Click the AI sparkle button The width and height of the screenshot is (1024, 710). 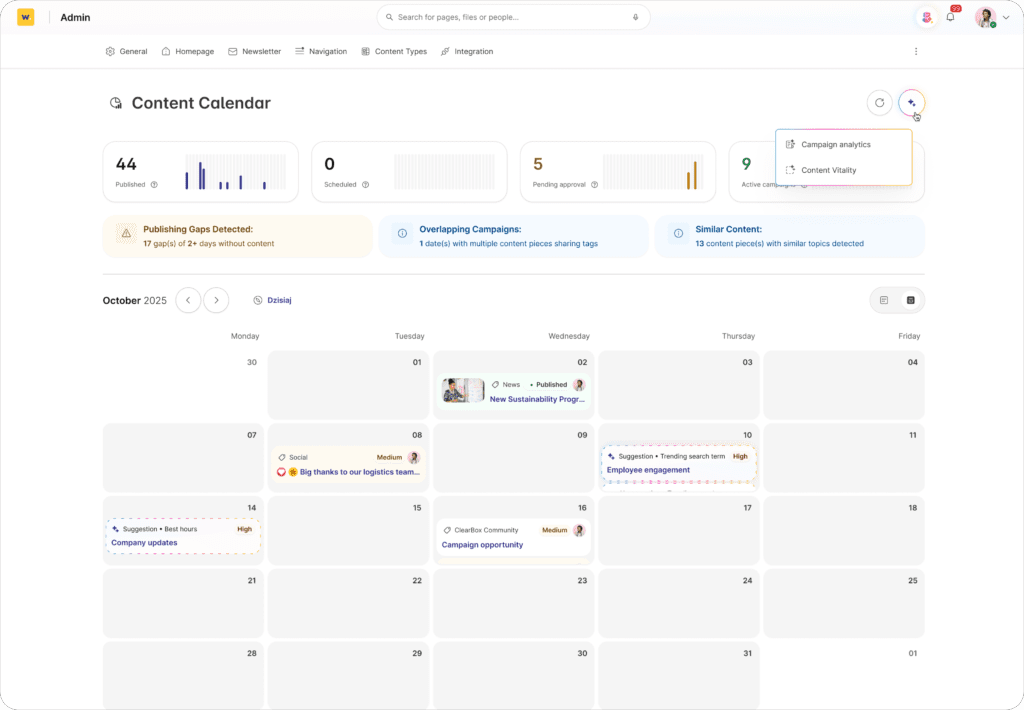click(911, 102)
